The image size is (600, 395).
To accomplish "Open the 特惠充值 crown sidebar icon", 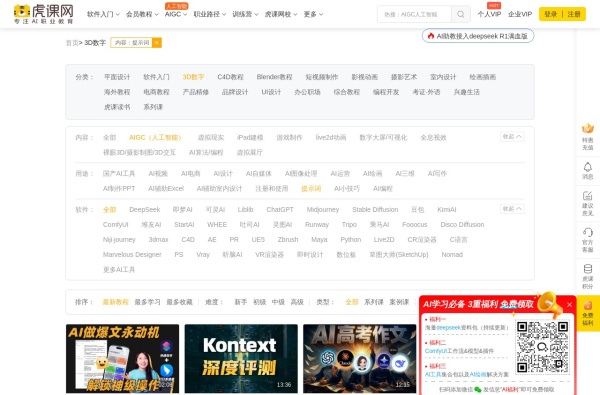I will point(587,137).
